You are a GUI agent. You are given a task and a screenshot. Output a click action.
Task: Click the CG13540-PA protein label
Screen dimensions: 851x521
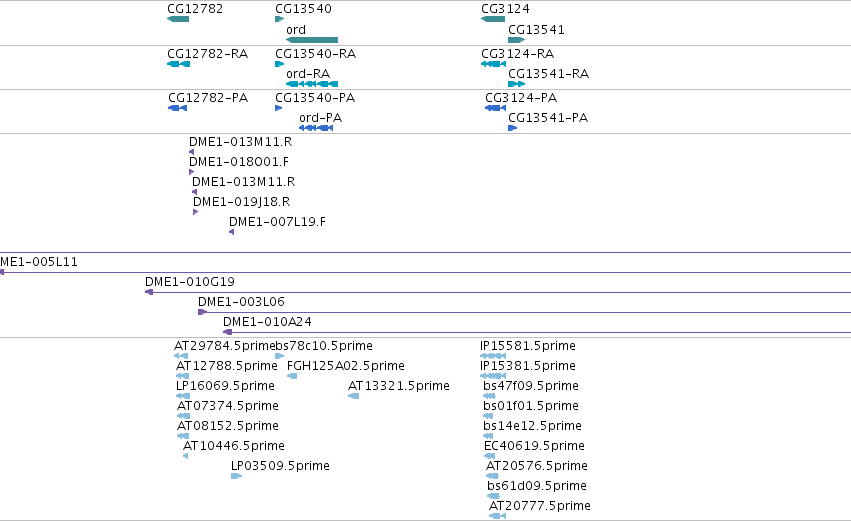[x=315, y=98]
